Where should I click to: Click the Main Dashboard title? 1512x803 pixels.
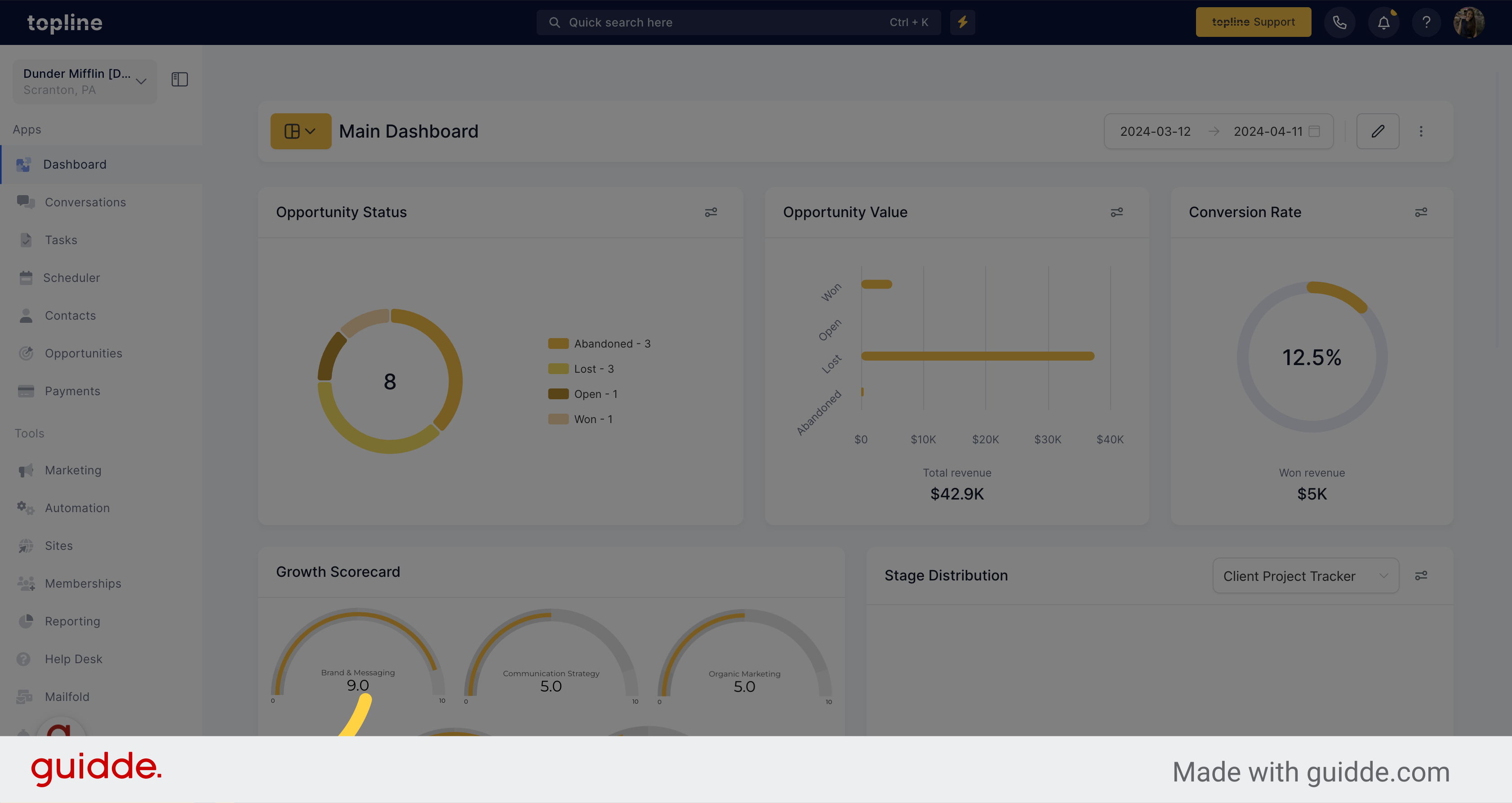click(409, 131)
